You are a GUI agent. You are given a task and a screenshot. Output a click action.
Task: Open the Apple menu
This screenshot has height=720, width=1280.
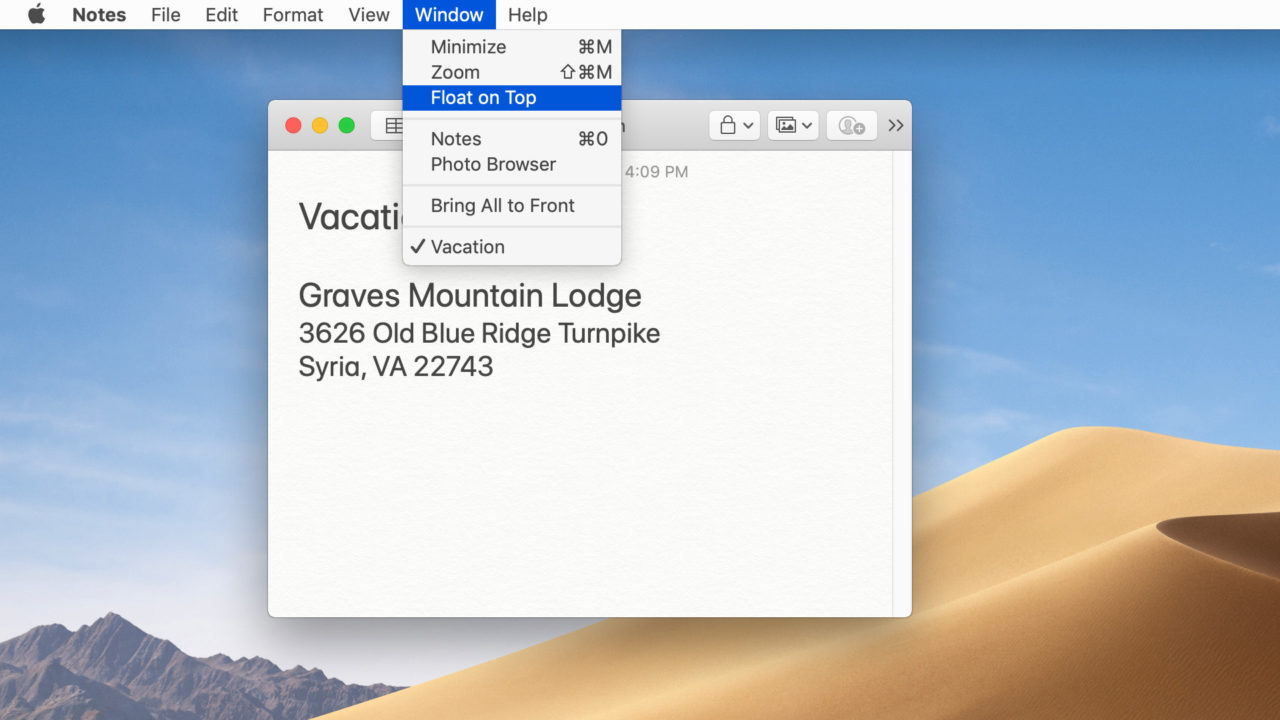click(x=37, y=14)
